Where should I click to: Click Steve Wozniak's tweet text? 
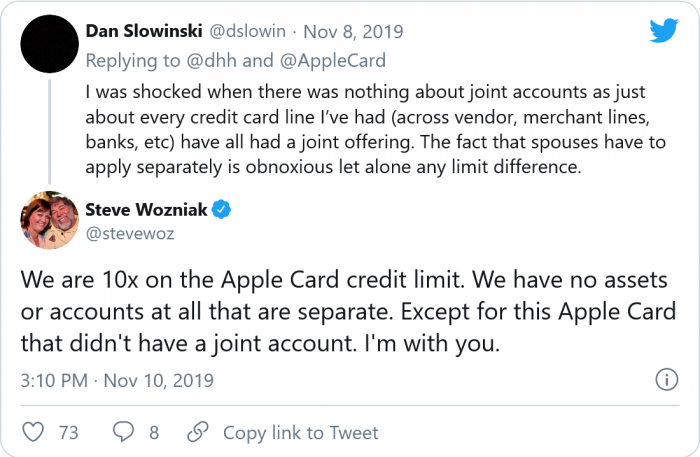[x=340, y=312]
